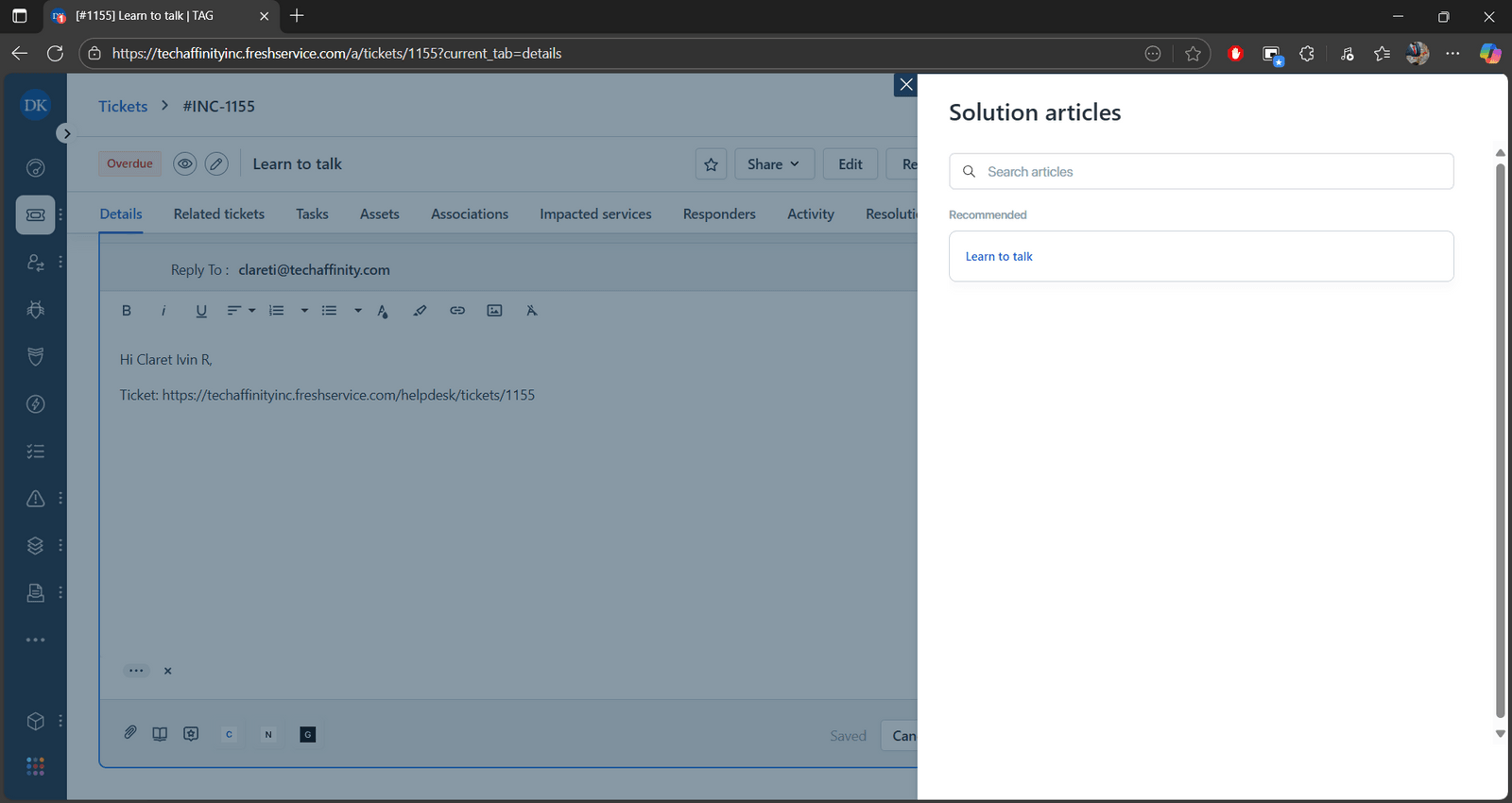Open the recommended Learn to talk article
Viewport: 1512px width, 803px height.
click(999, 257)
